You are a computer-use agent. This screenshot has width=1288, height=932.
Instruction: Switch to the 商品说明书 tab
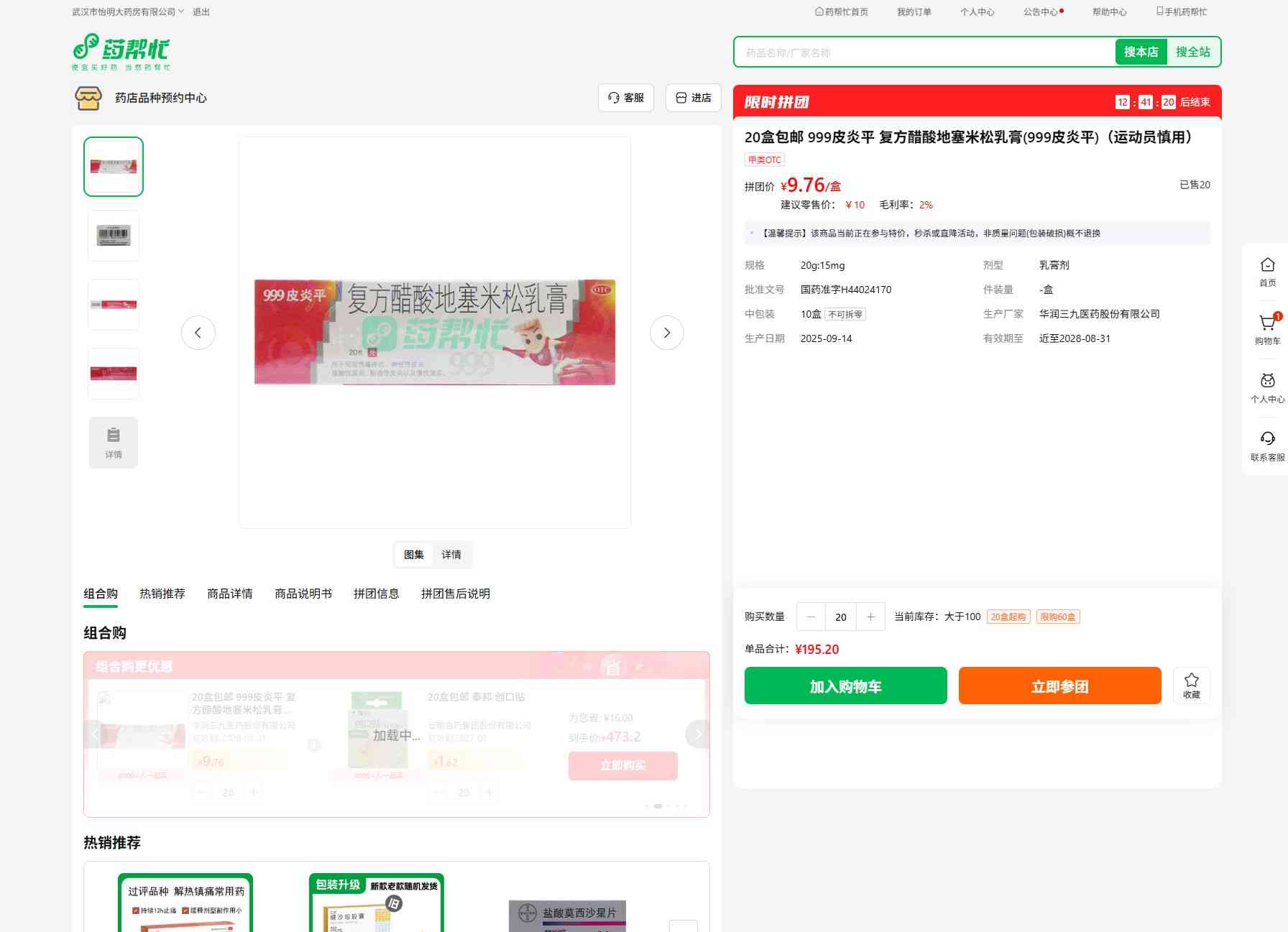303,594
